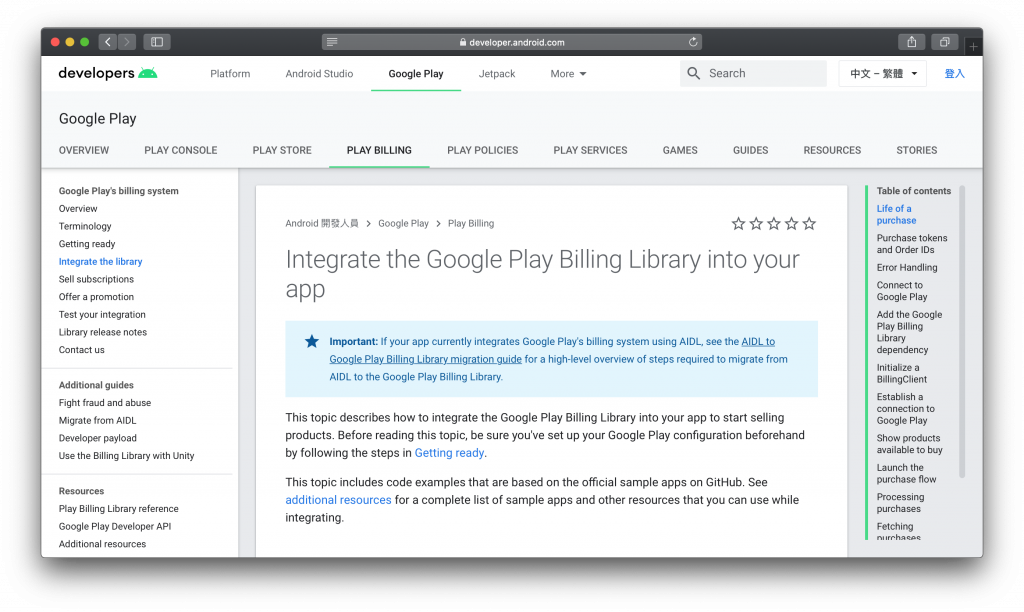
Task: Click the Play Billing breadcrumb
Action: click(x=471, y=223)
